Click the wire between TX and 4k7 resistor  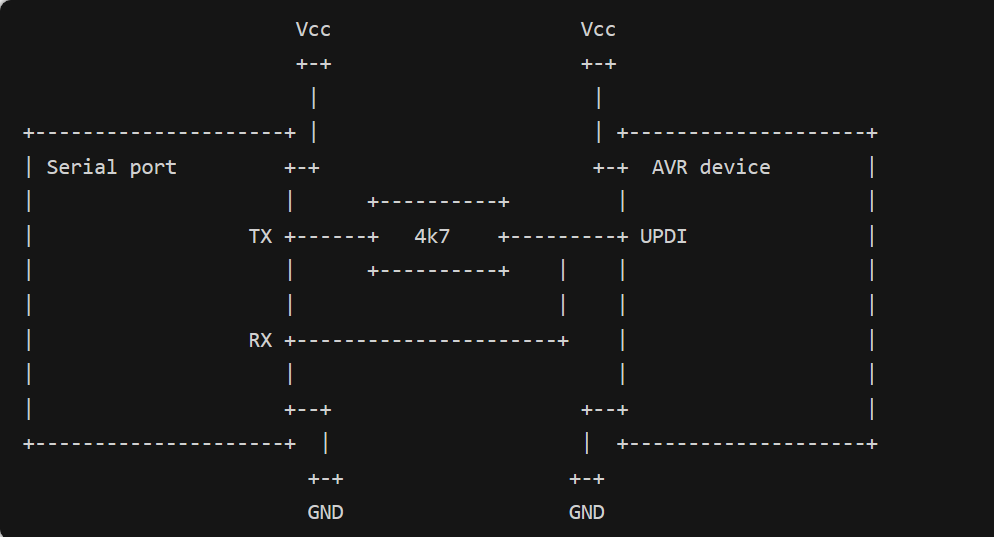pyautogui.click(x=332, y=237)
